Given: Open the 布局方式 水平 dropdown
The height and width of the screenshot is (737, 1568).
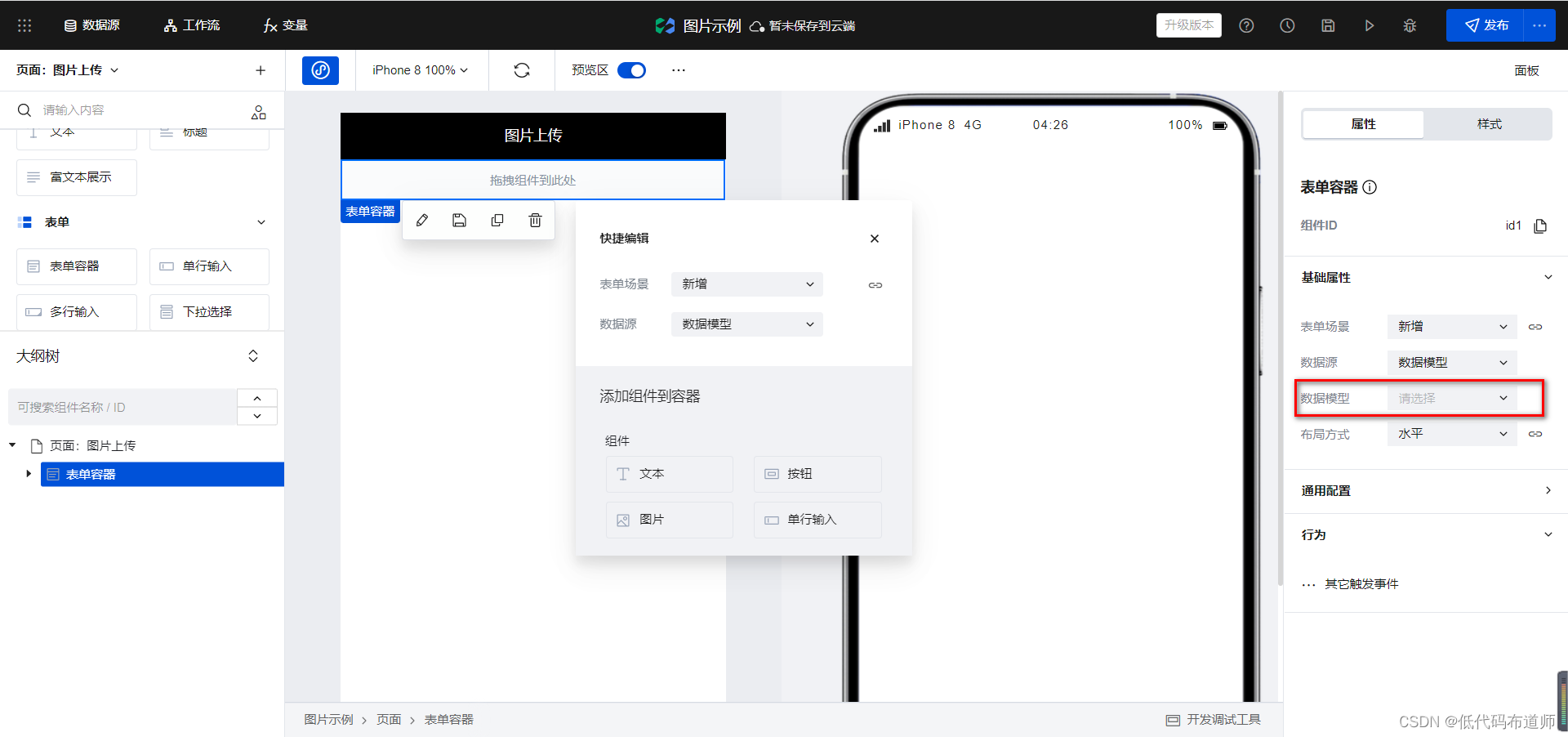Looking at the screenshot, I should pos(1452,434).
